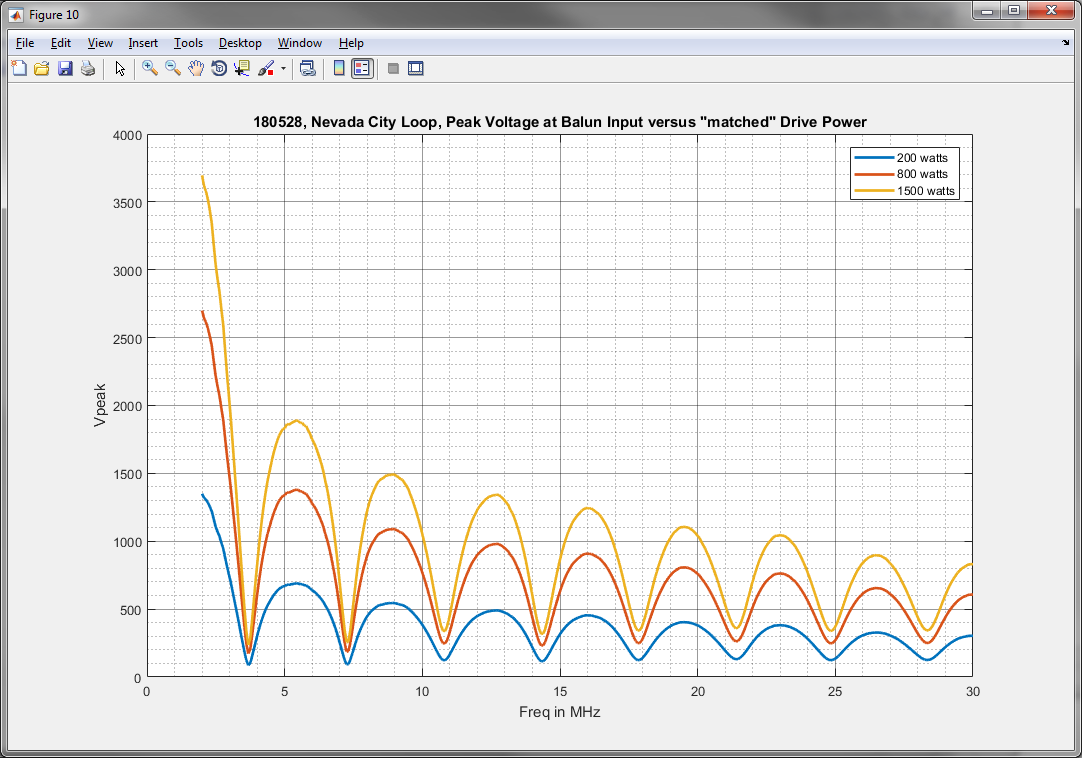Minimize the Figure 10 window
Screen dimensions: 1082x758
point(987,10)
